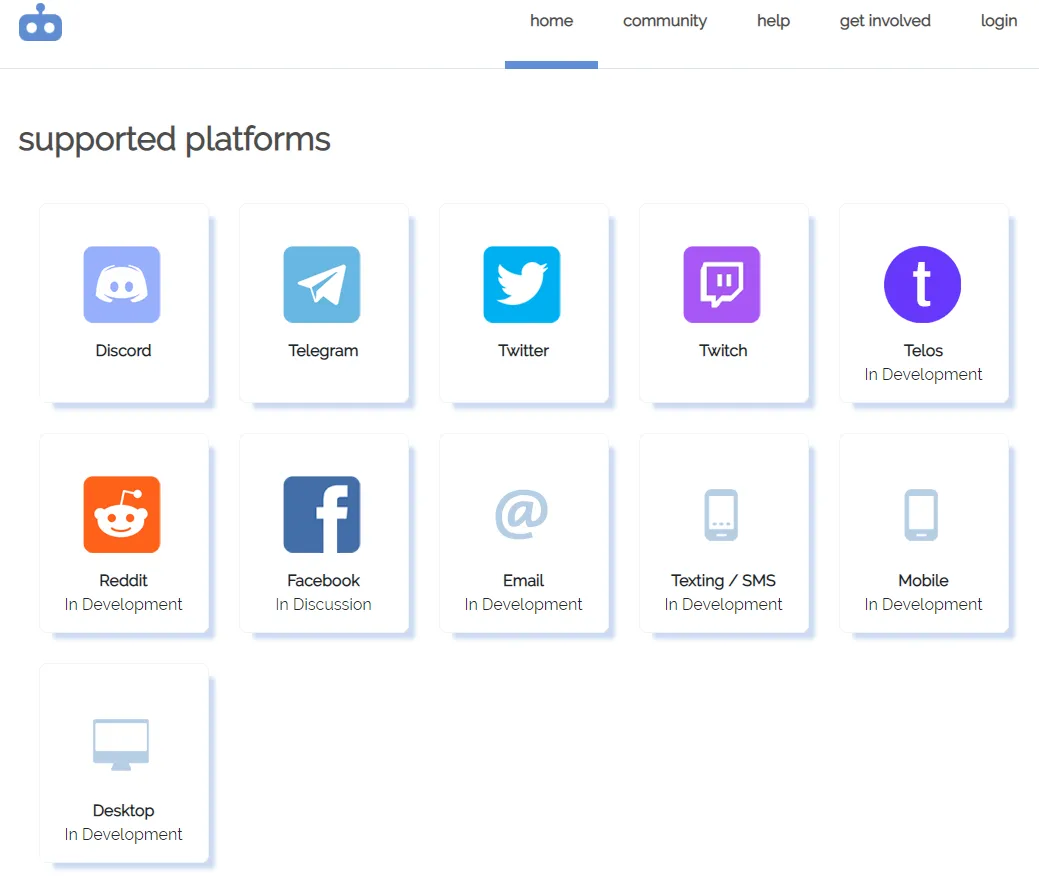1039x883 pixels.
Task: Go to the community page
Action: point(665,21)
